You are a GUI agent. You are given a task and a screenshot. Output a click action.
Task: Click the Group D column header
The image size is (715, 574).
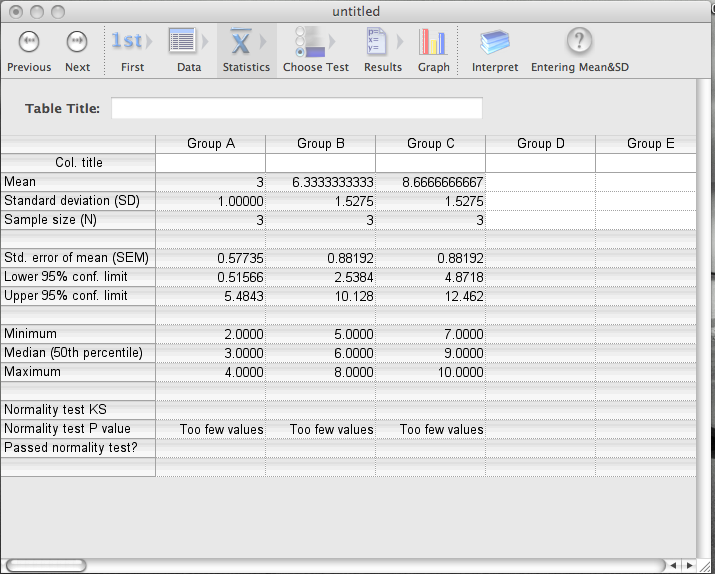[x=540, y=143]
